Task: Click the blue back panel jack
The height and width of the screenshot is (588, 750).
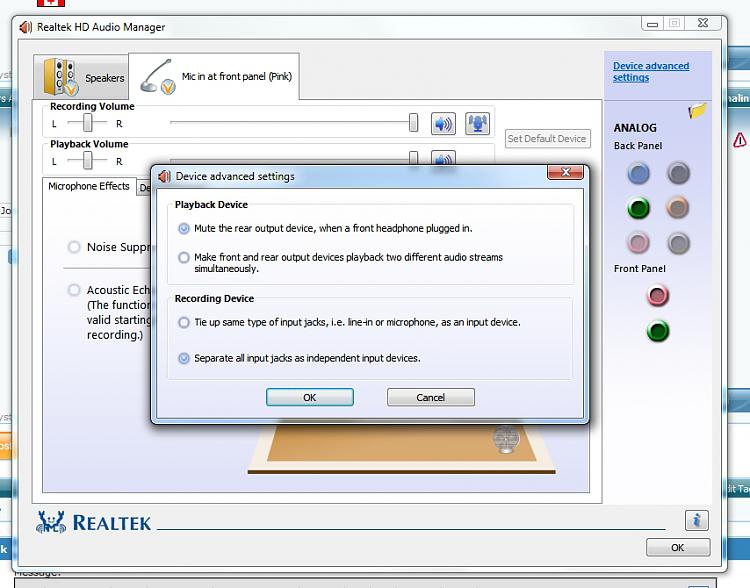Action: (x=638, y=173)
